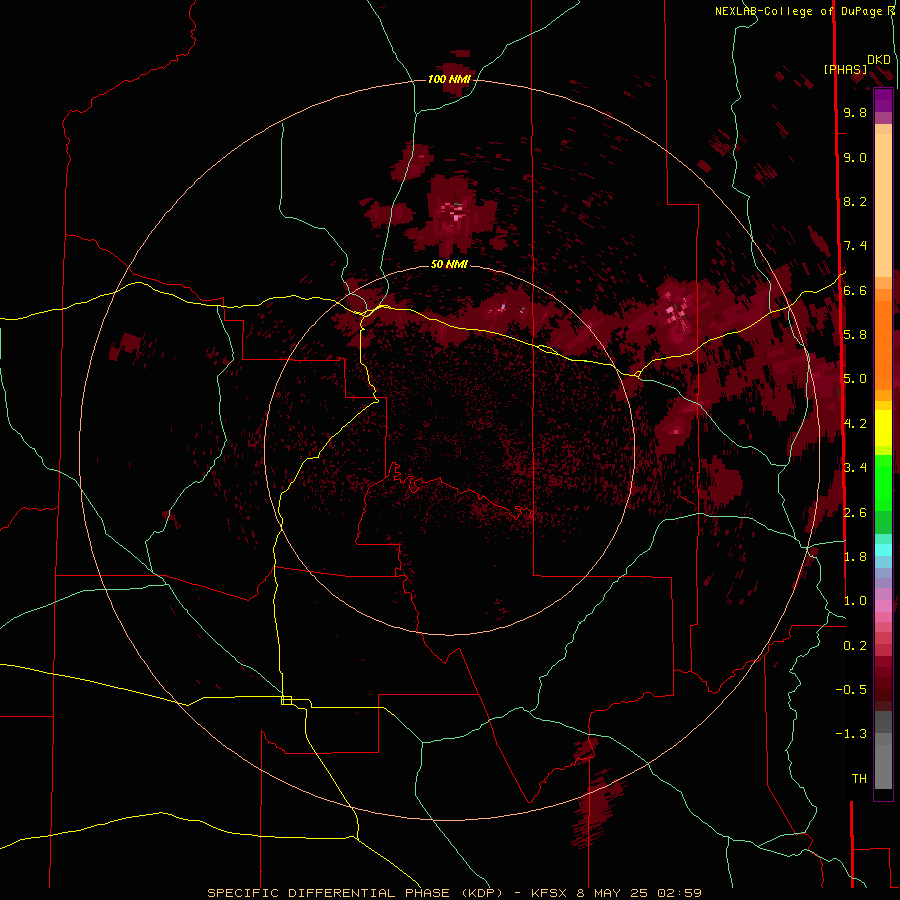The image size is (900, 900).
Task: Click the 5.0 scale value
Action: [855, 379]
